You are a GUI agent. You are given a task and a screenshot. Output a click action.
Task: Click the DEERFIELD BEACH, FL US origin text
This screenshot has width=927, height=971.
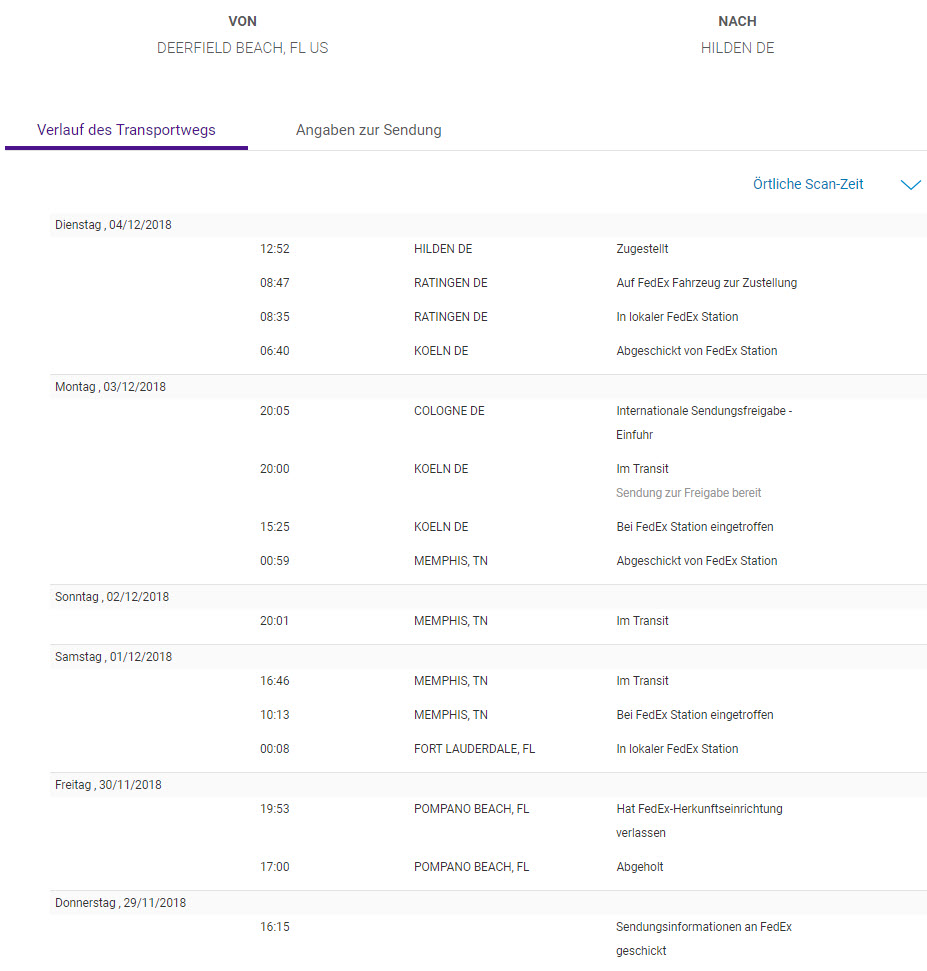(242, 48)
